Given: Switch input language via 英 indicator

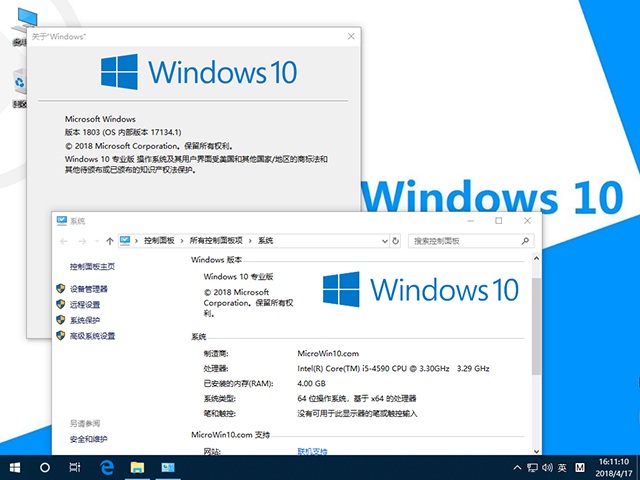Looking at the screenshot, I should click(x=562, y=468).
